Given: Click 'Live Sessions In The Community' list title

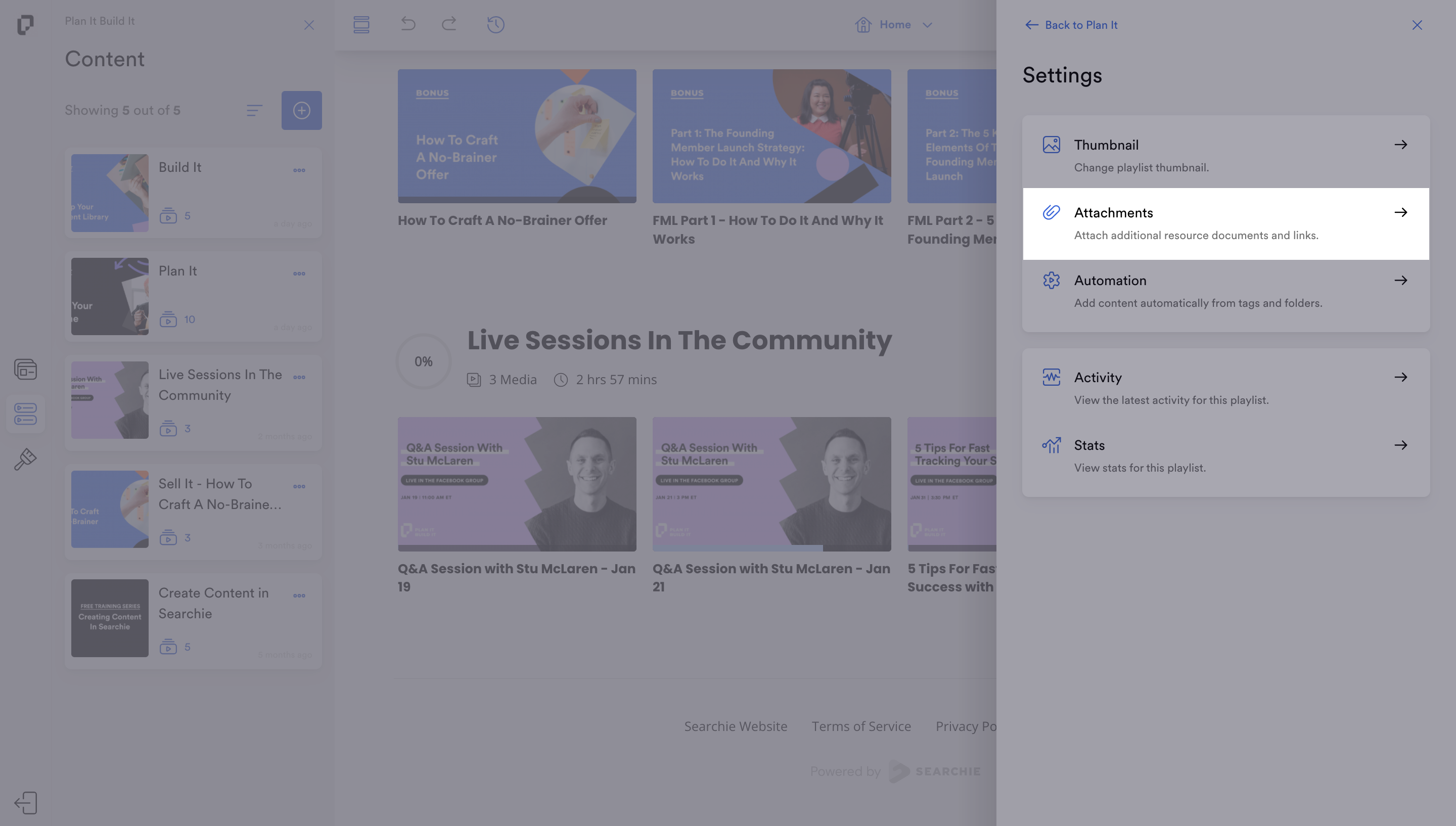Looking at the screenshot, I should [220, 385].
